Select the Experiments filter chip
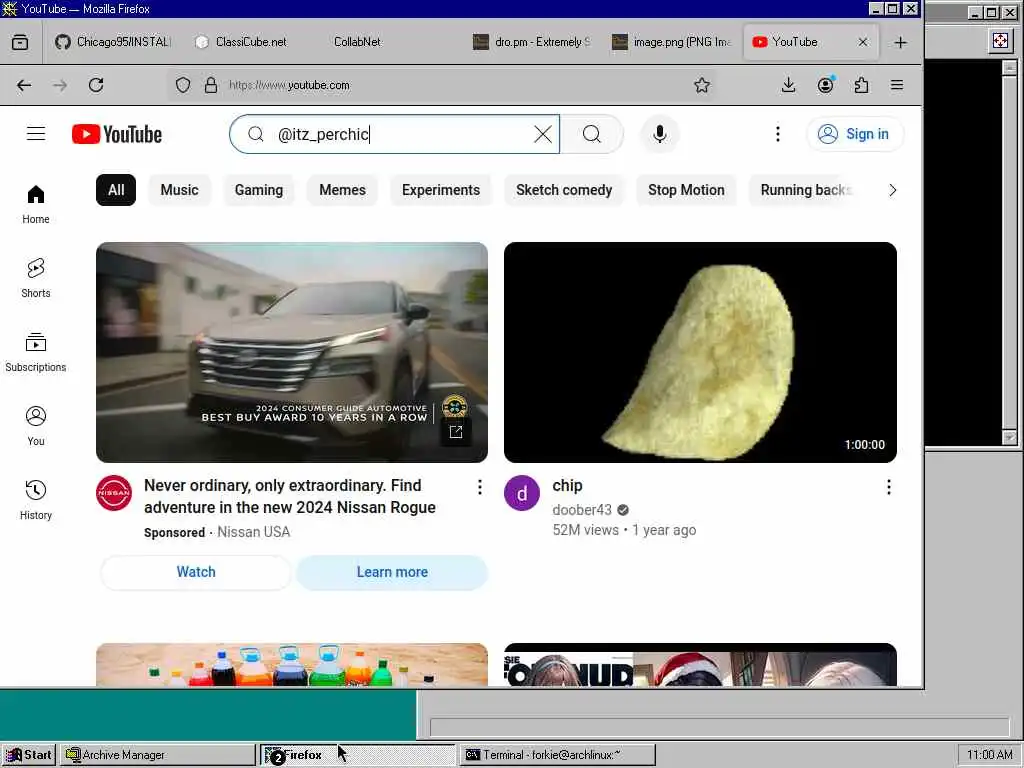 tap(441, 190)
